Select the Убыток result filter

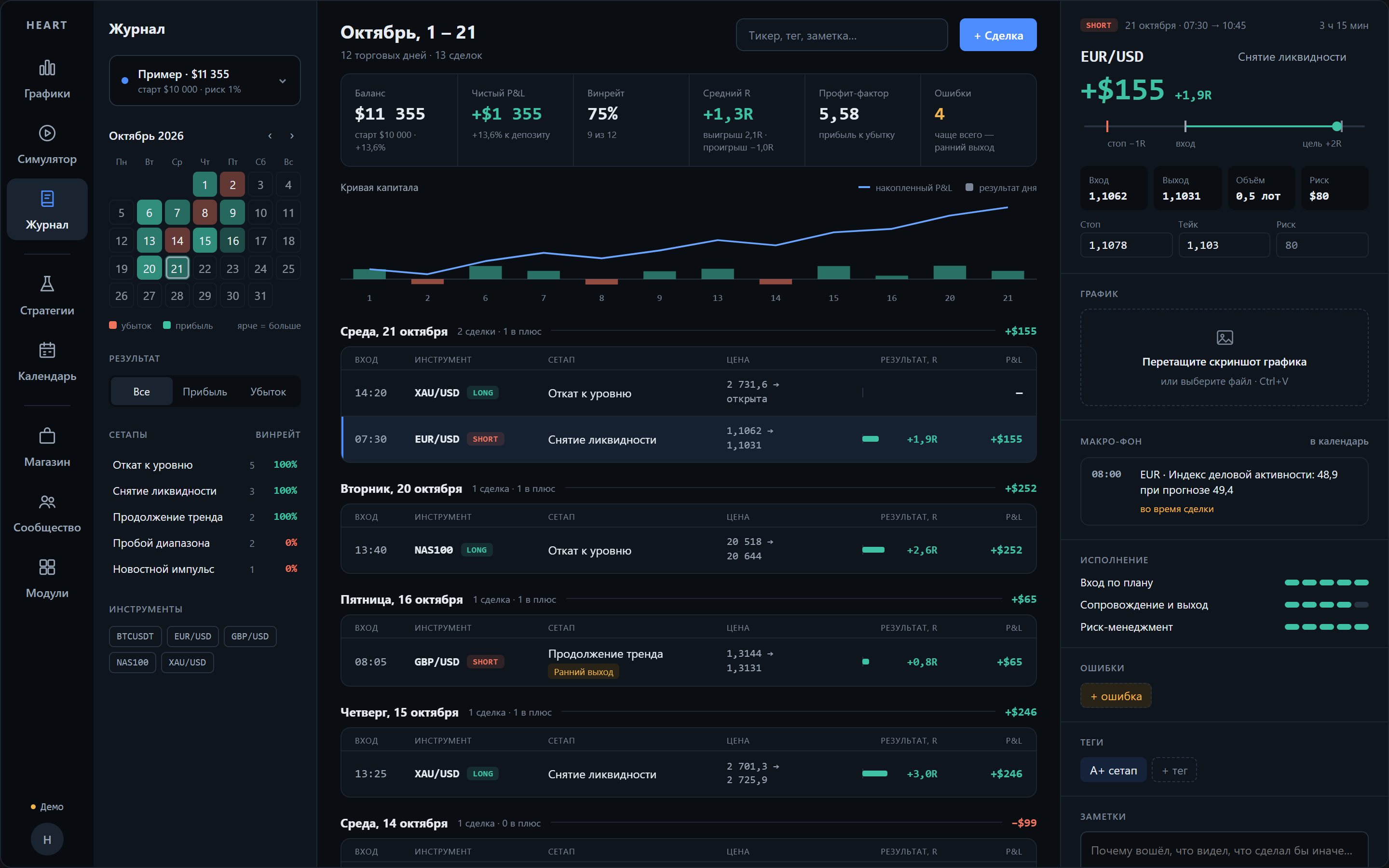click(x=268, y=392)
